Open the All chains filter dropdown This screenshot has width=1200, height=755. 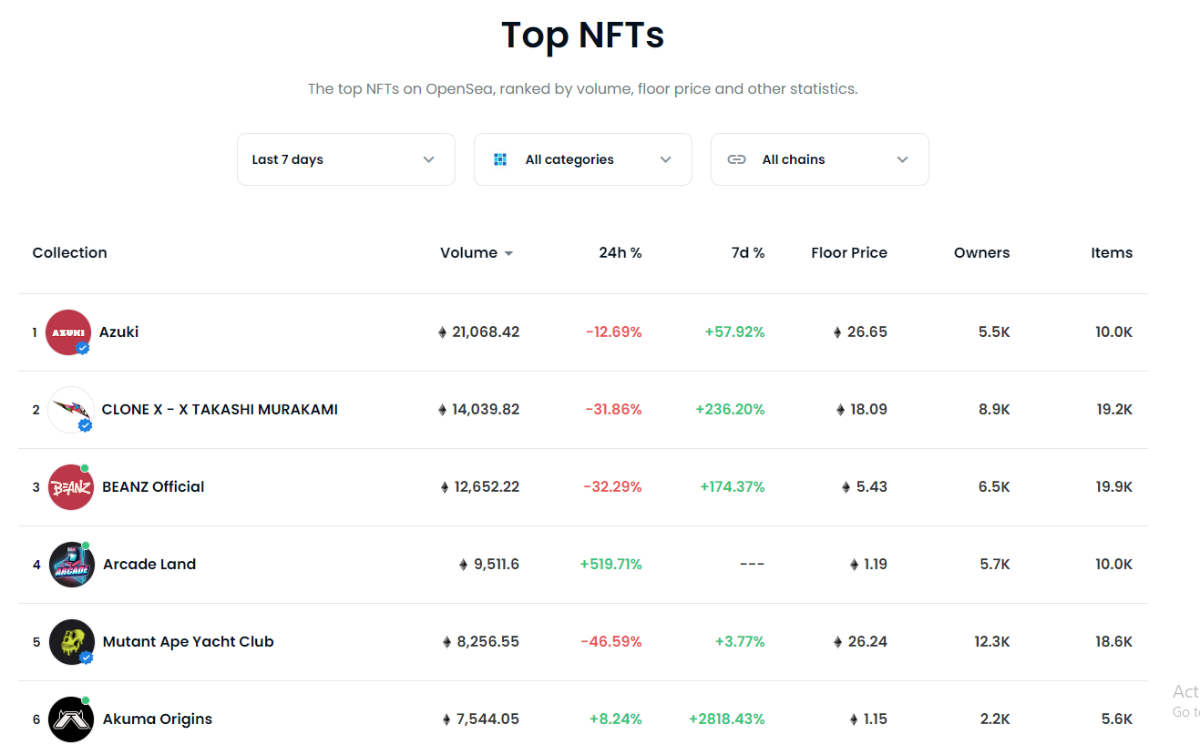pos(820,159)
